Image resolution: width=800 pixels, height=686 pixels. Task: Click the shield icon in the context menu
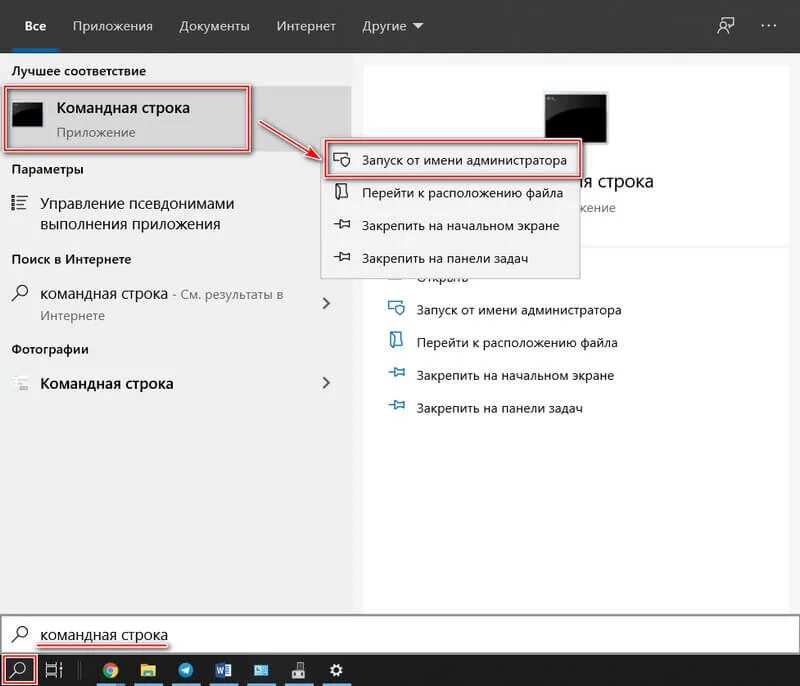coord(342,160)
